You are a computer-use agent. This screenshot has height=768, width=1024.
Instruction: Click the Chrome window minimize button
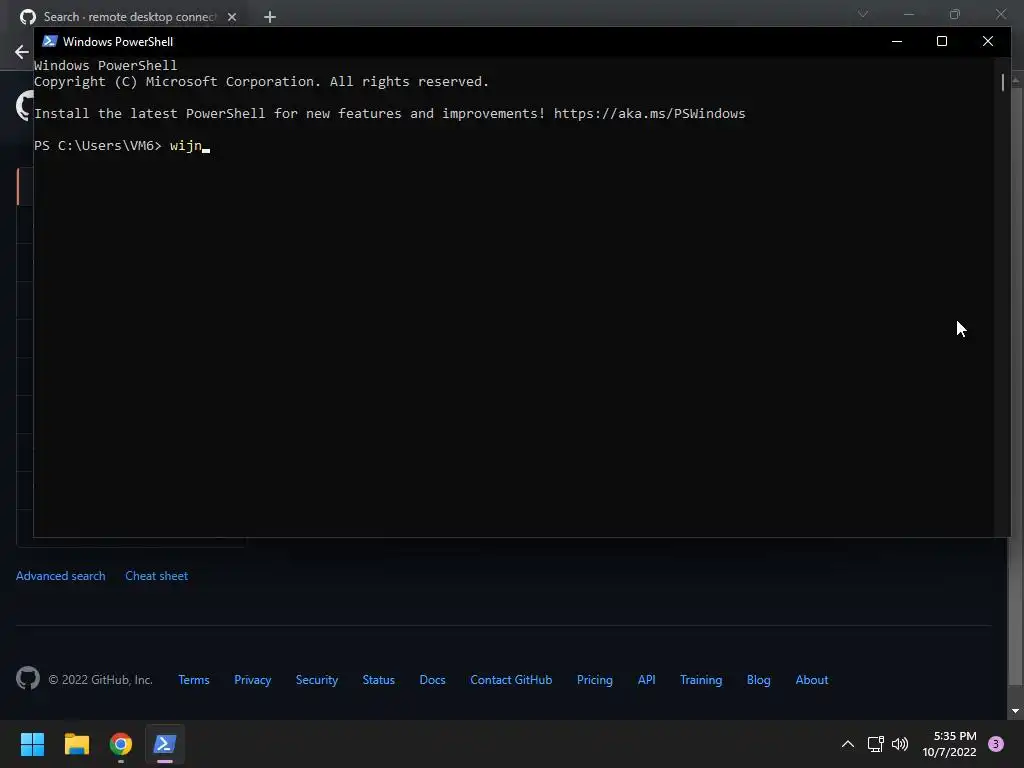point(908,14)
